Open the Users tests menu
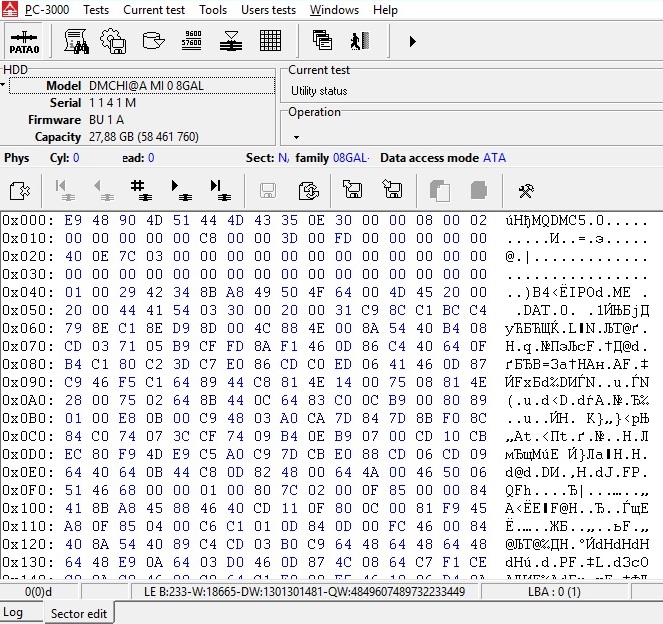 click(x=268, y=10)
